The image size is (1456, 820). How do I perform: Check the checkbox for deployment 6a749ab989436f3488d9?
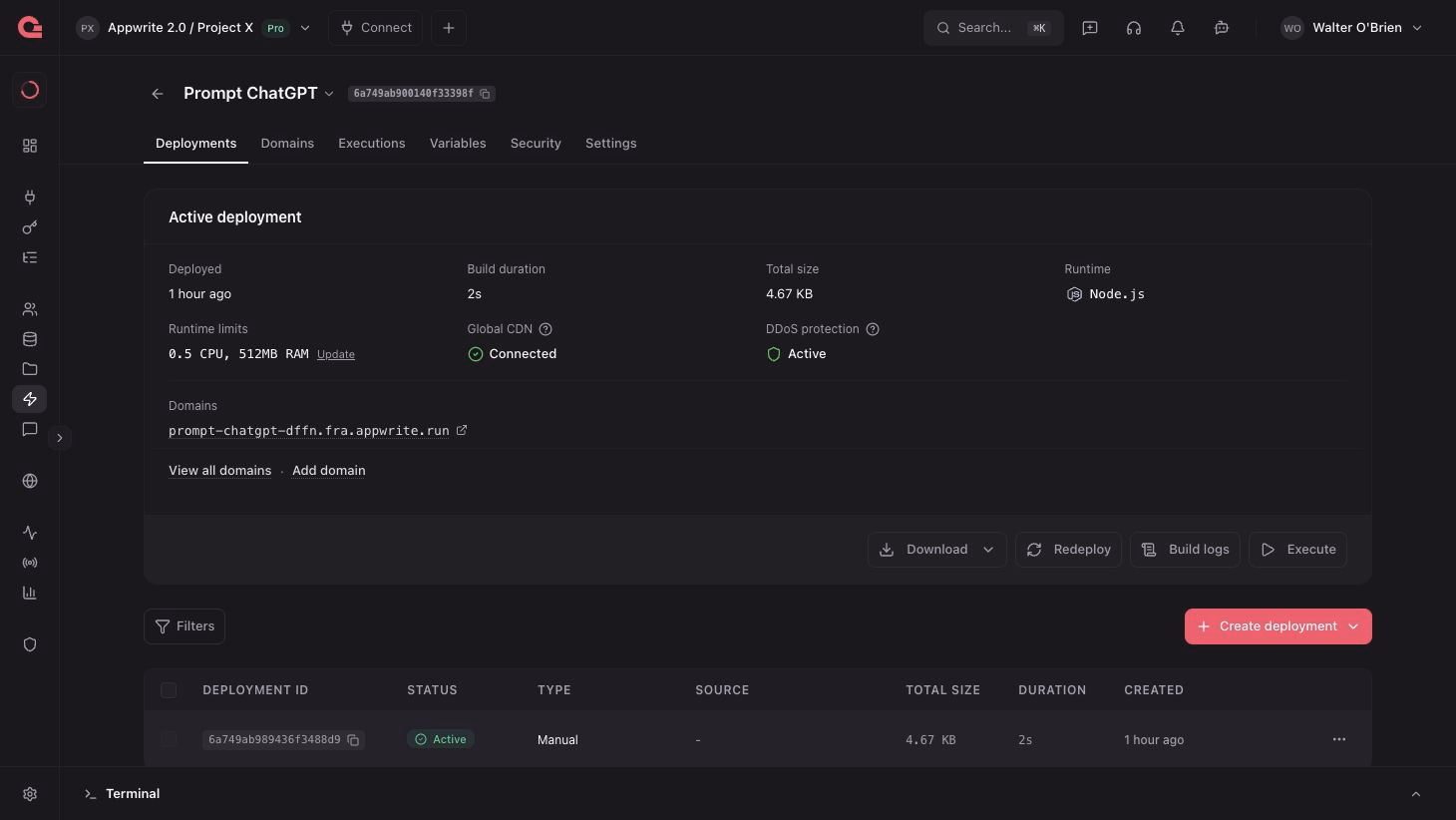pos(169,739)
